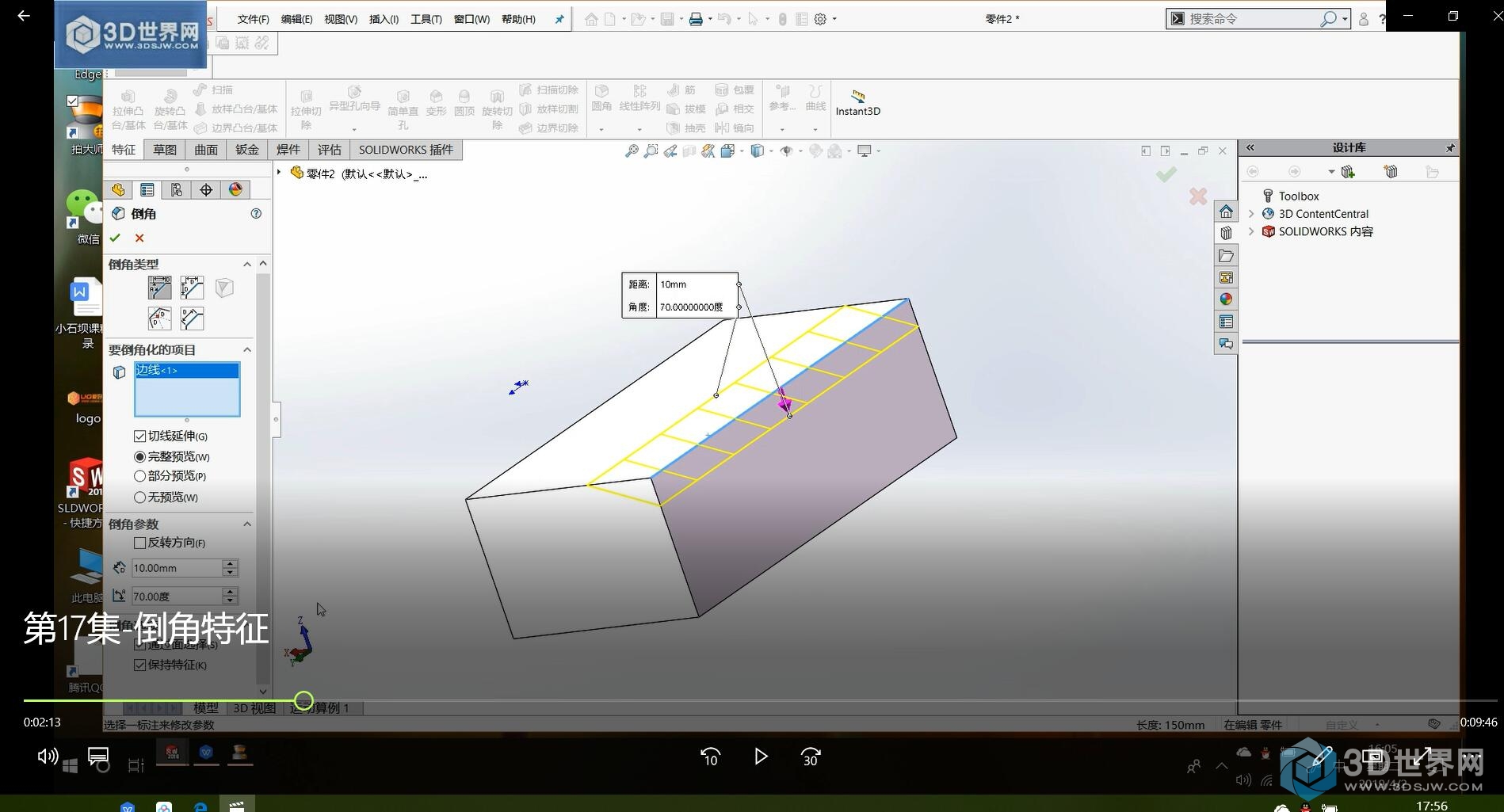Open View Settings monitor dropdown arrow

click(878, 151)
